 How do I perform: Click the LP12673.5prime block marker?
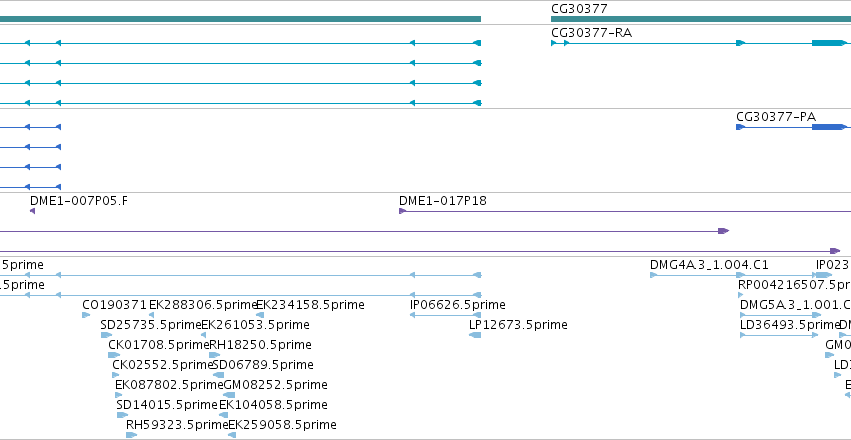(475, 335)
